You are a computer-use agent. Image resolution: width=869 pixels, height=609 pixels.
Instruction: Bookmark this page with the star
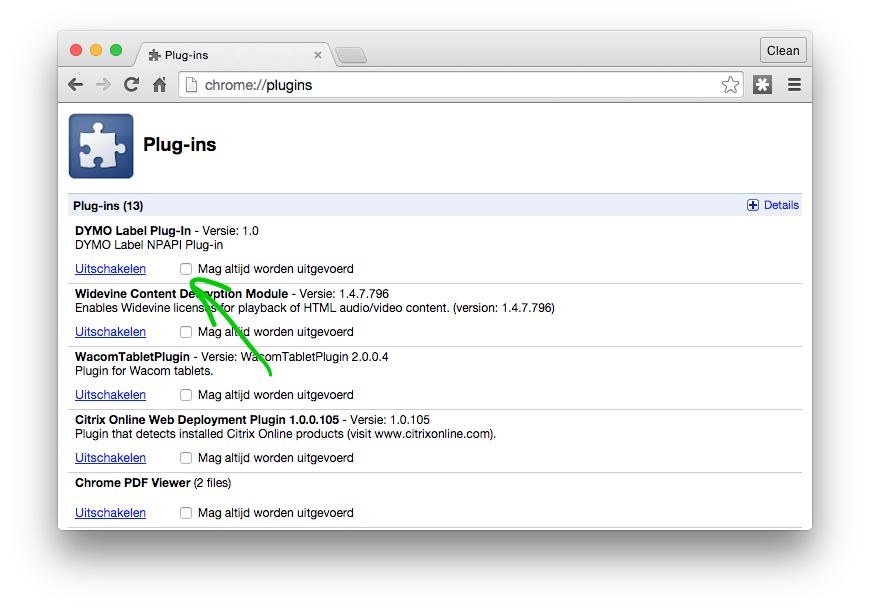(731, 85)
